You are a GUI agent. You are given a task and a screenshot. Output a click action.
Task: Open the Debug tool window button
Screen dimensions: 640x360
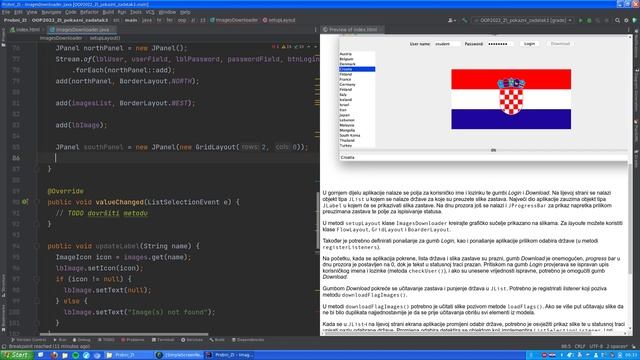coord(82,340)
